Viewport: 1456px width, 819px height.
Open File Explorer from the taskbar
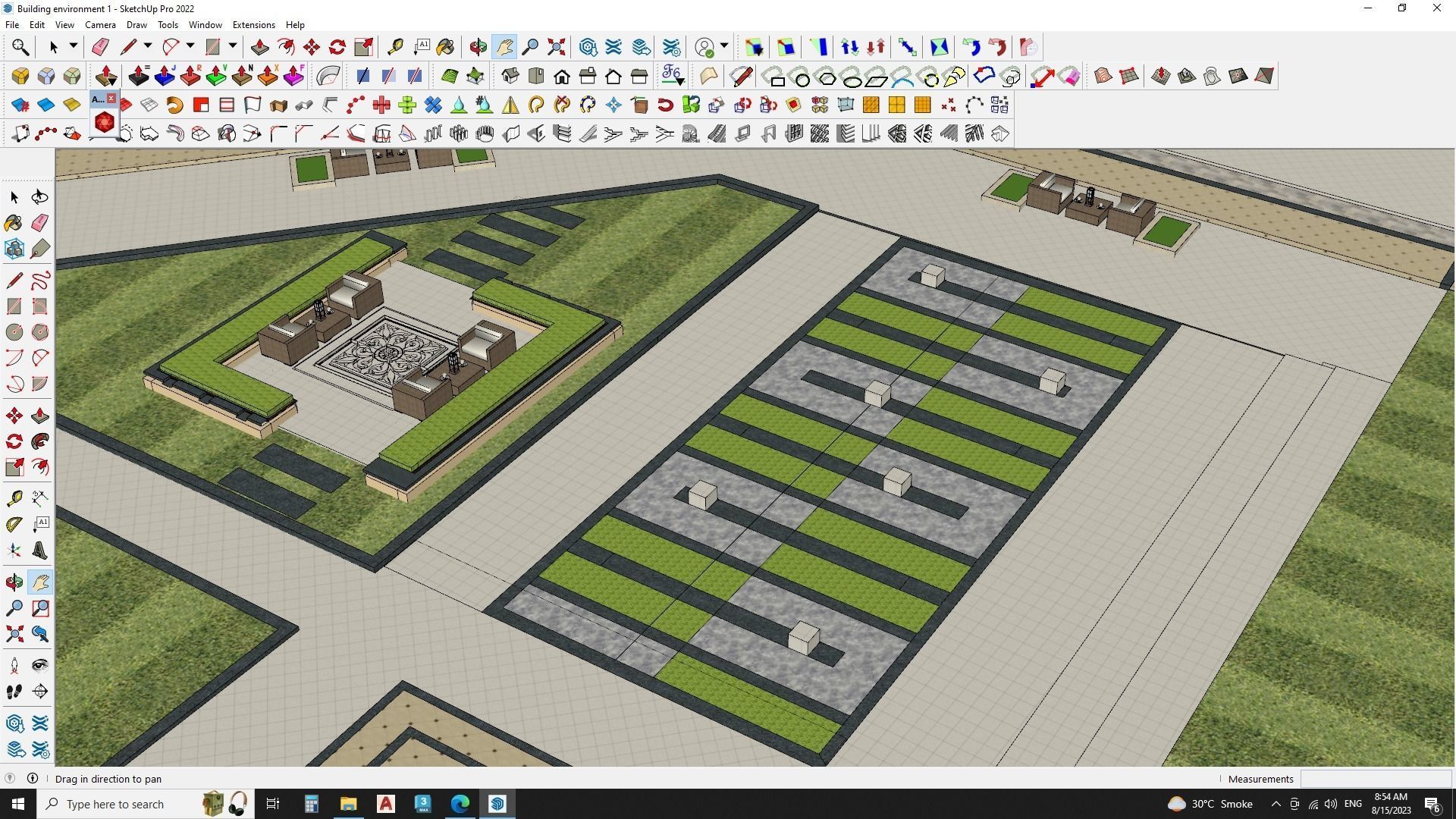[x=348, y=804]
